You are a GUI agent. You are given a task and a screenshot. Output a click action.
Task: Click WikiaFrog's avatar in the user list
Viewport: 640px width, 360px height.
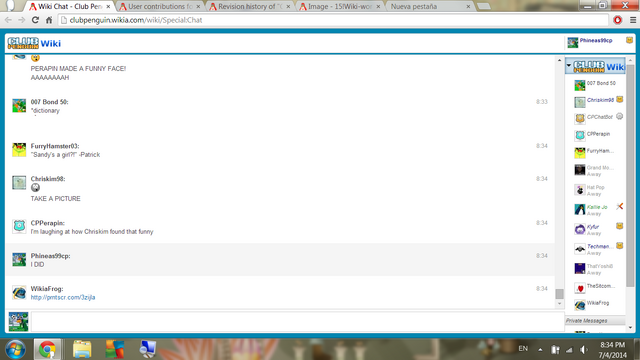tap(580, 304)
